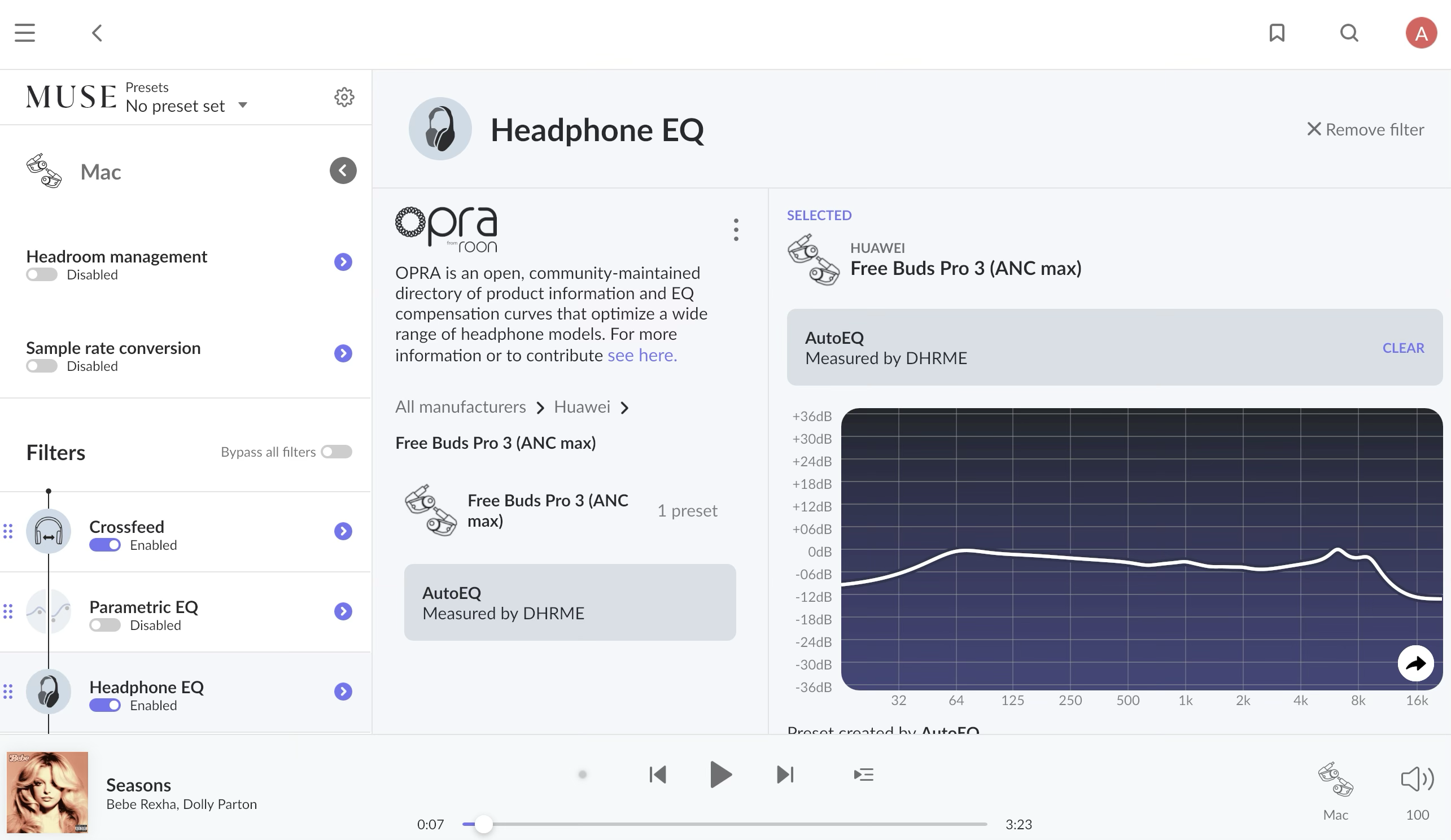This screenshot has height=840, width=1451.
Task: Open the OPRA three-dot menu
Action: click(x=736, y=230)
